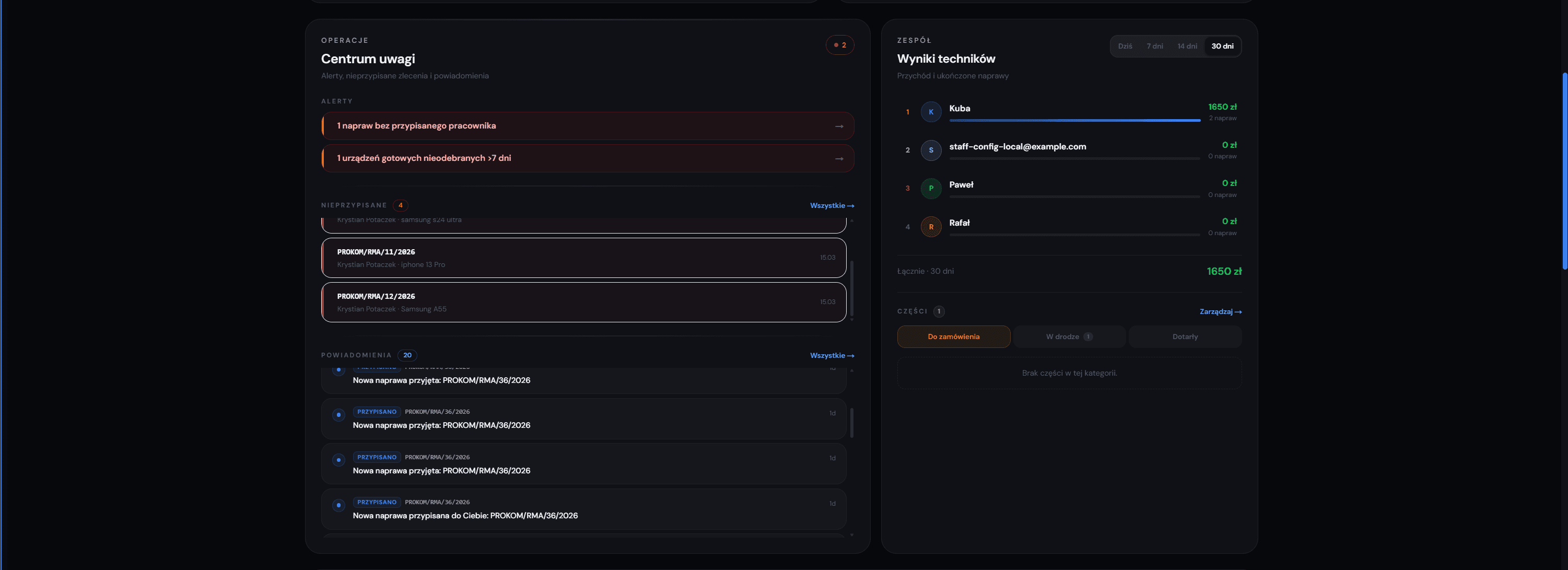This screenshot has width=1568, height=570.
Task: Click arrow on the uncollected devices >7 dni alert
Action: 839,158
